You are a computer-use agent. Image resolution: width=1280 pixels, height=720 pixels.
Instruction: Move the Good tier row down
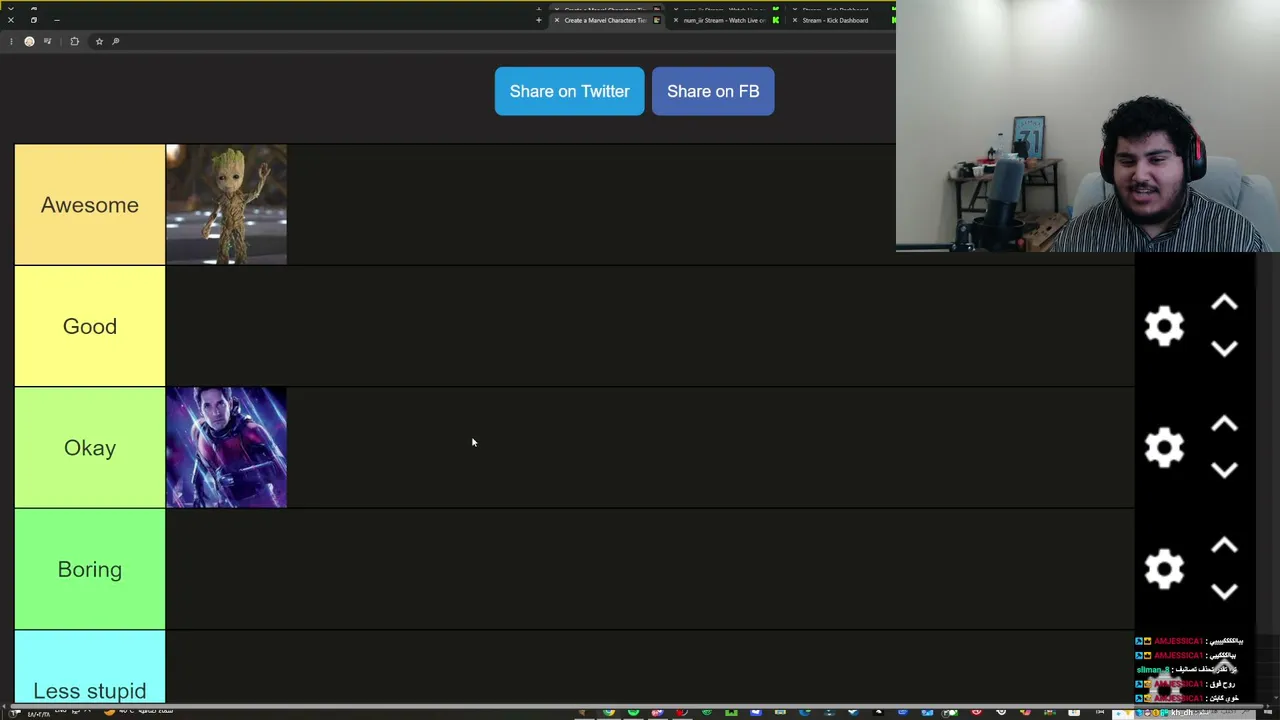pyautogui.click(x=1224, y=348)
